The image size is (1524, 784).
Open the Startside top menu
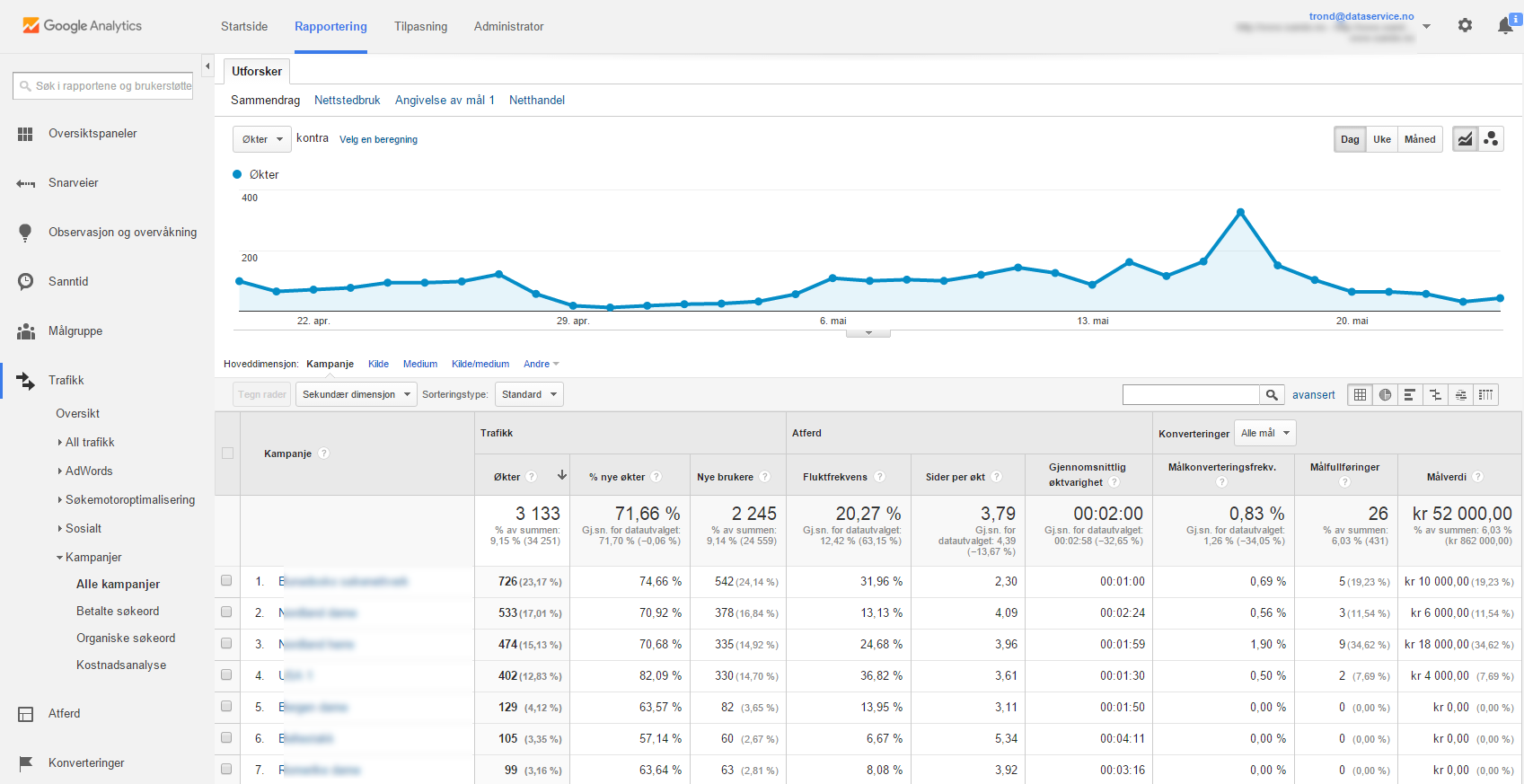tap(244, 27)
